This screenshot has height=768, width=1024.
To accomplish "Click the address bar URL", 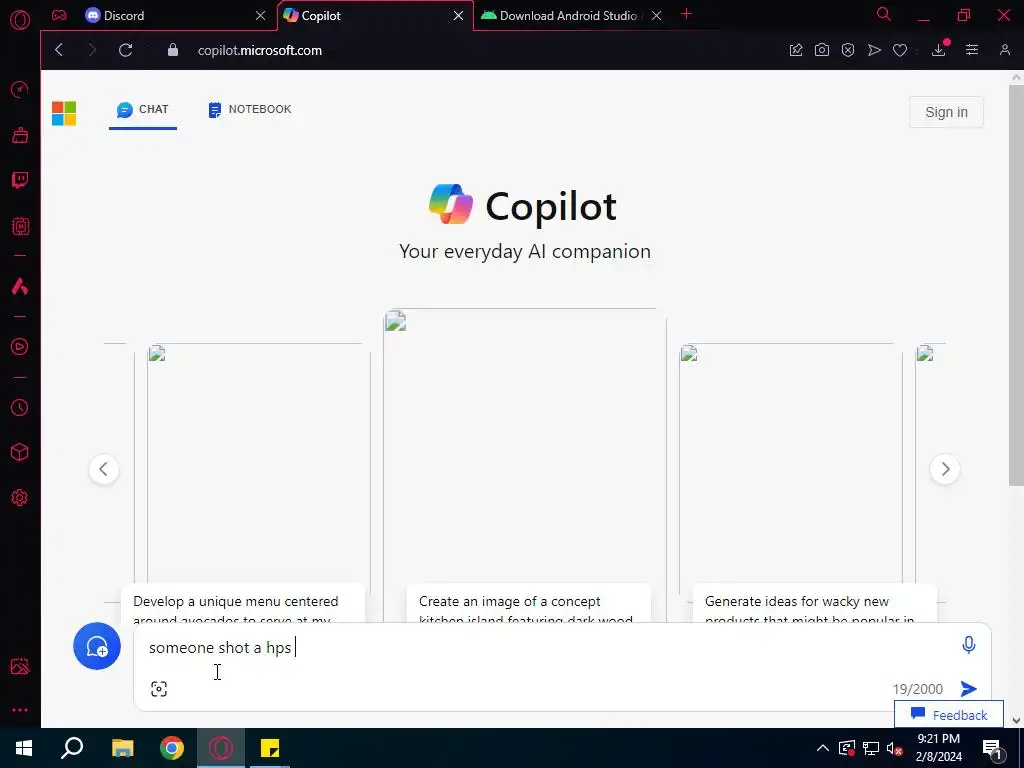I will pos(260,50).
